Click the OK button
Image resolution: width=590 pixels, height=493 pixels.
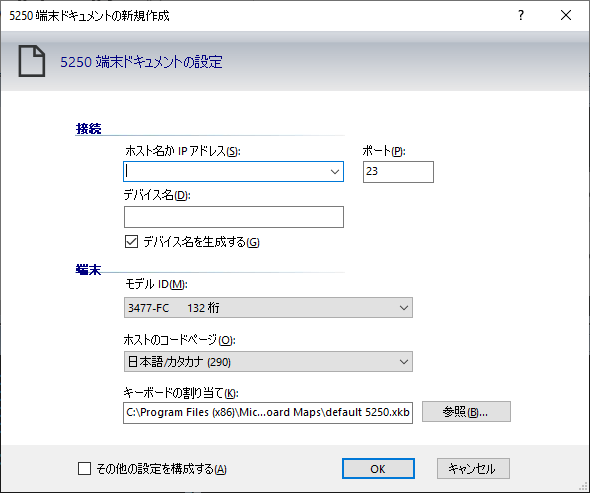pyautogui.click(x=378, y=469)
